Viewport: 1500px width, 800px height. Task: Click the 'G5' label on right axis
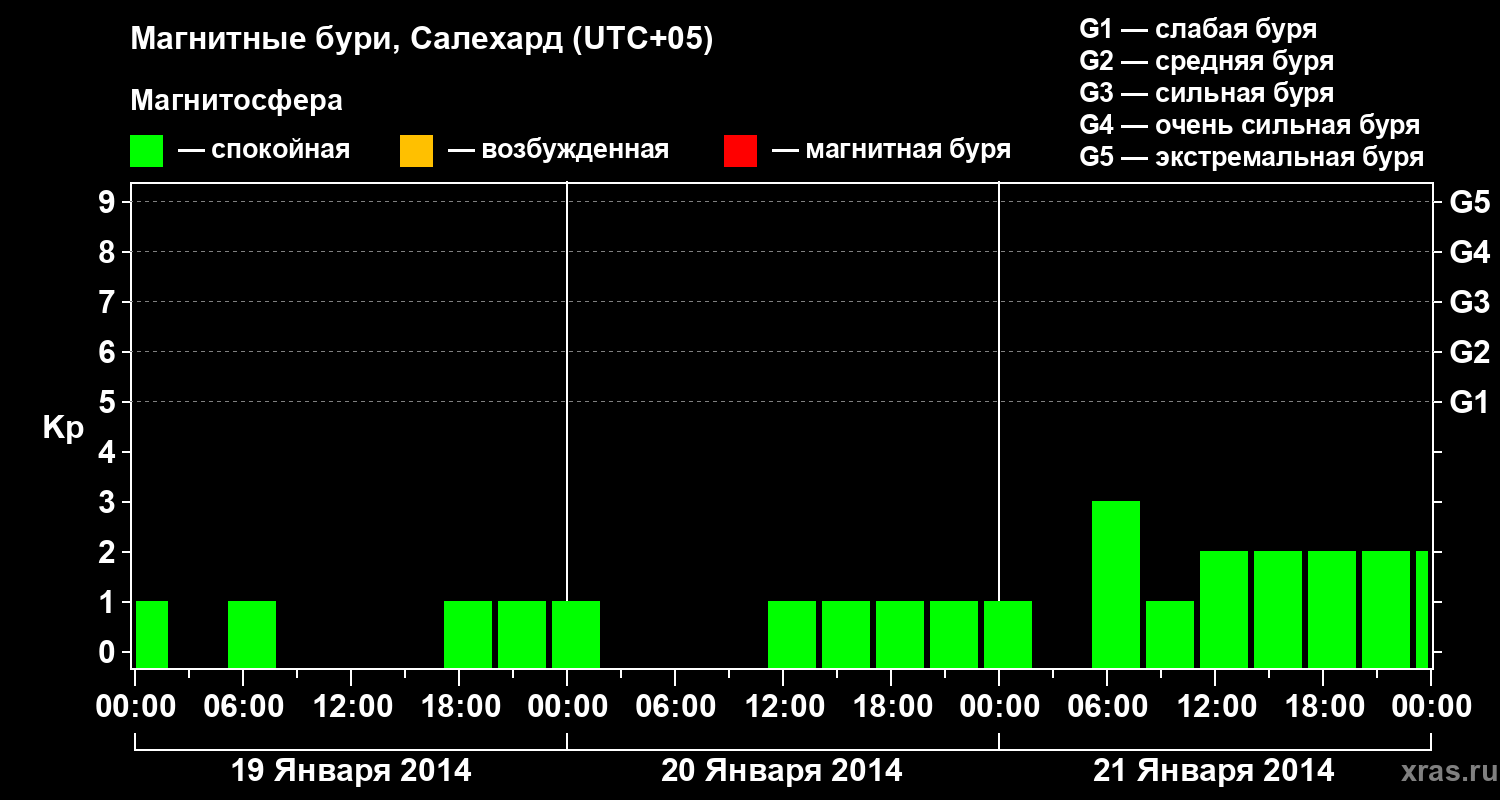pyautogui.click(x=1469, y=203)
